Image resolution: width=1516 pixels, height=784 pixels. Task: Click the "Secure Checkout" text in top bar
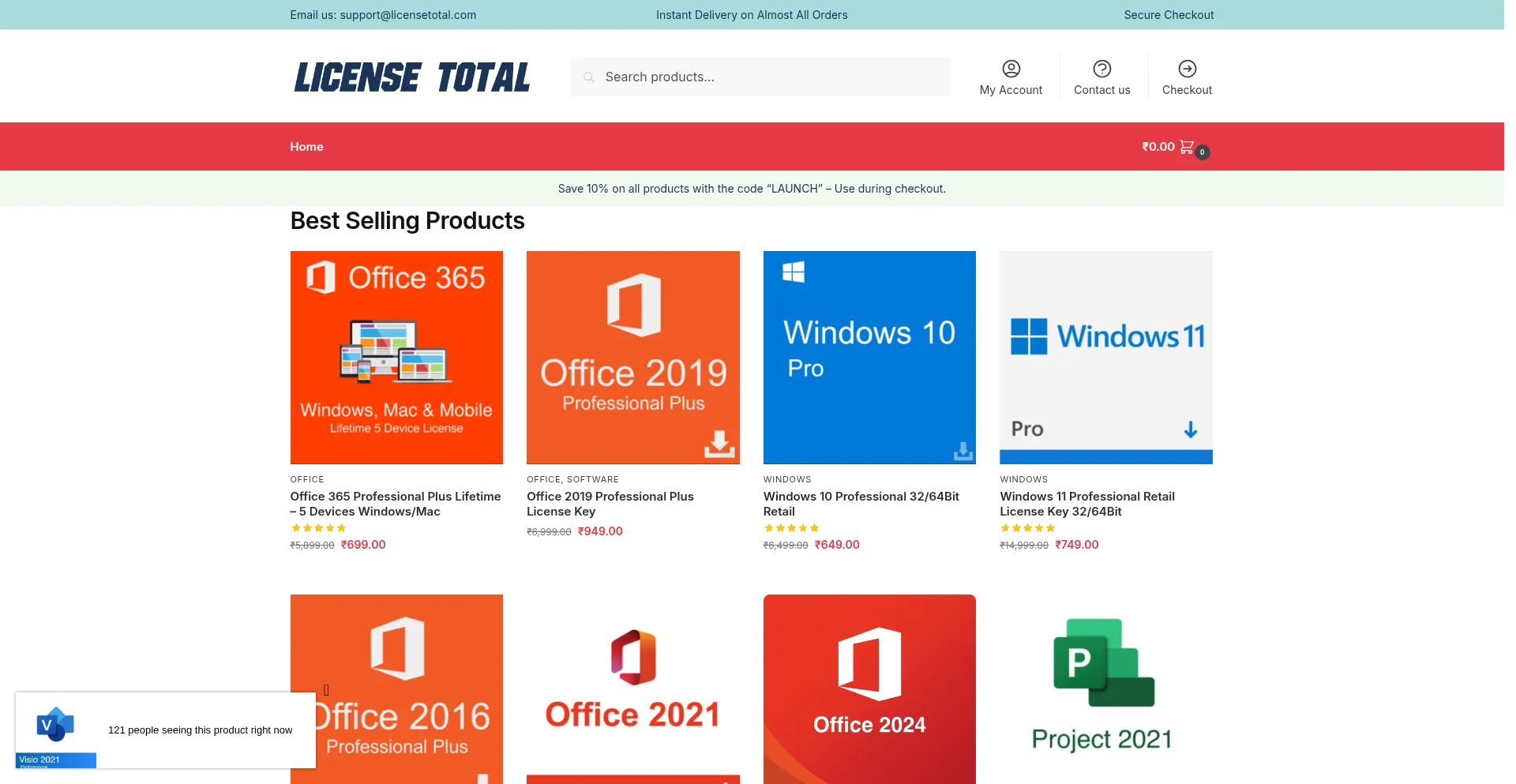click(1169, 15)
